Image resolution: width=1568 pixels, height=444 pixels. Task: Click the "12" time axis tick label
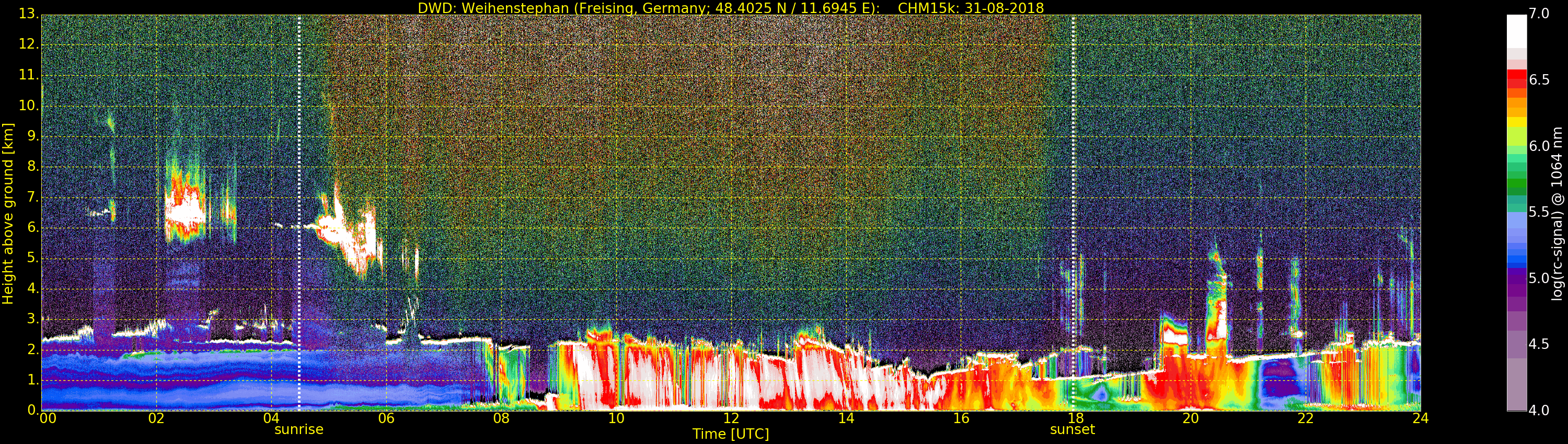(731, 418)
